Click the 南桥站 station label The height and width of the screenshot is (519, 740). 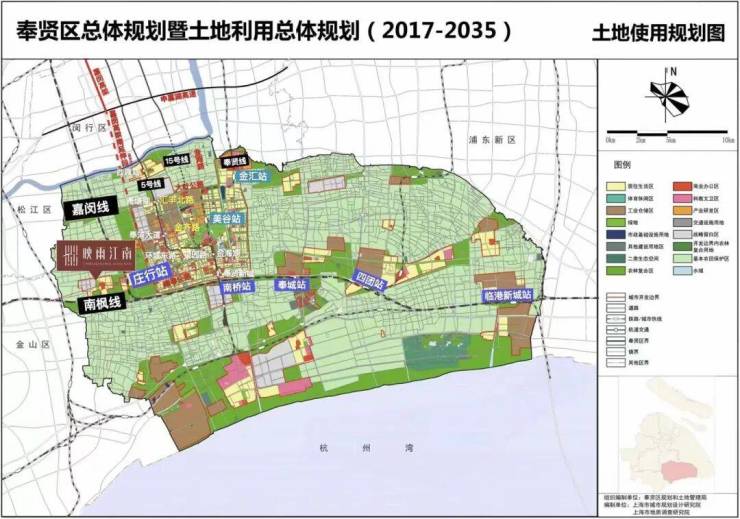238,286
